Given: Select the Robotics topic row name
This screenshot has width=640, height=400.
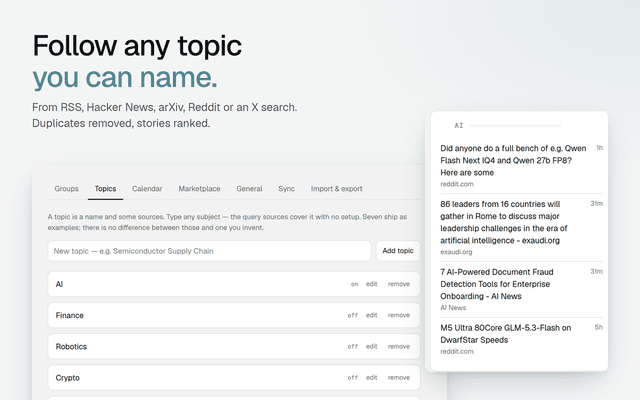Looking at the screenshot, I should click(71, 347).
